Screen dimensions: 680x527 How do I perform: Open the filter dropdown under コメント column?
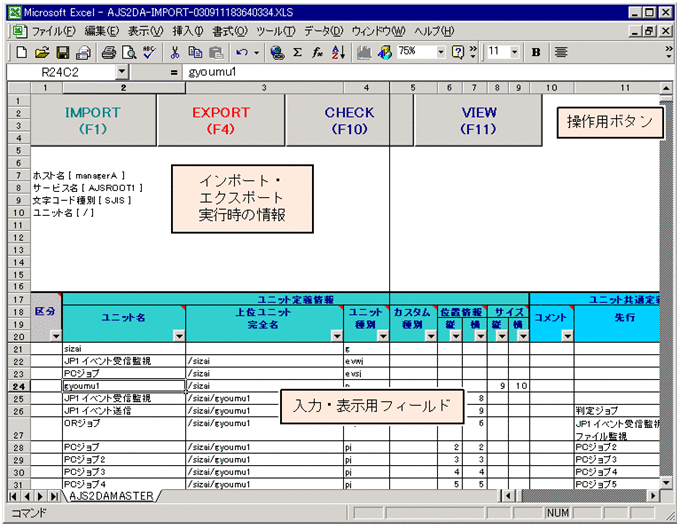pyautogui.click(x=567, y=335)
